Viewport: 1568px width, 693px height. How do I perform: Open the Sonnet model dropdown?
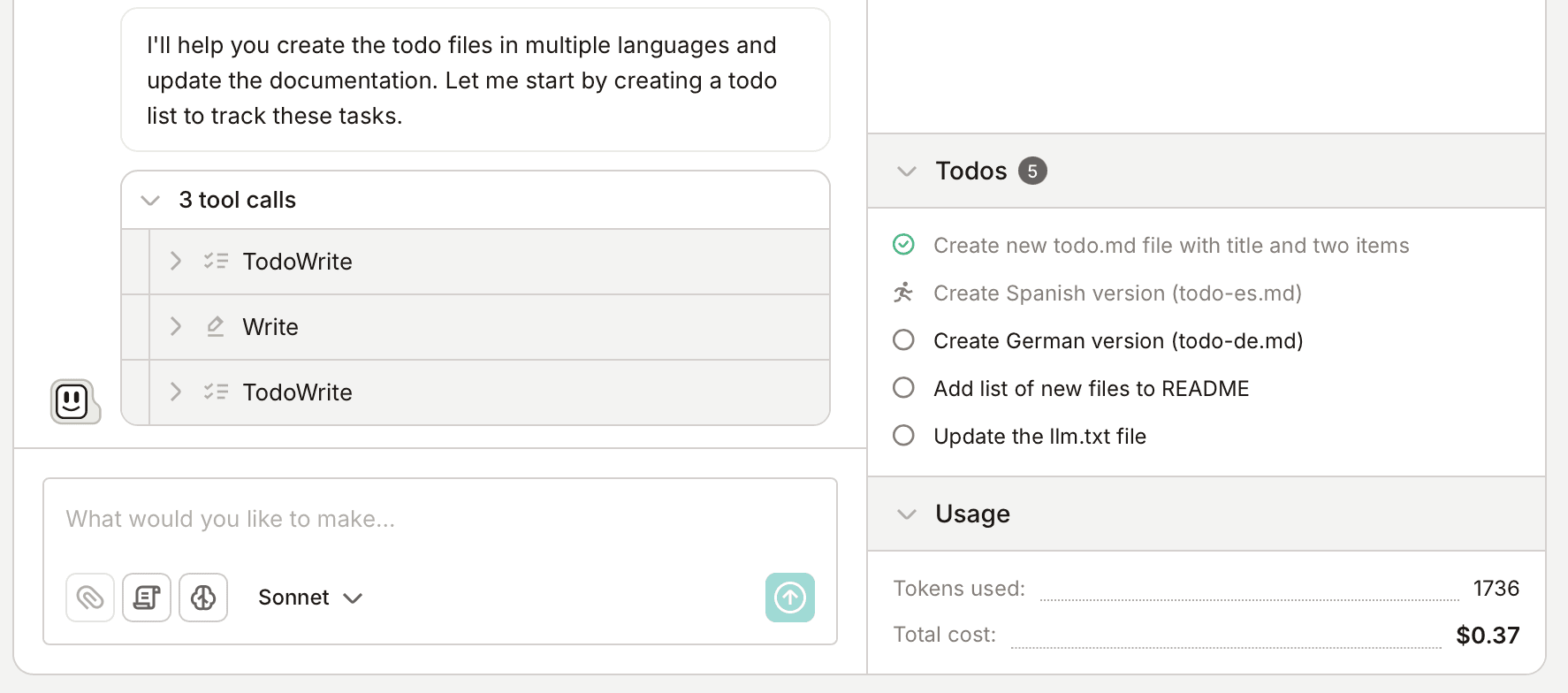pos(310,598)
